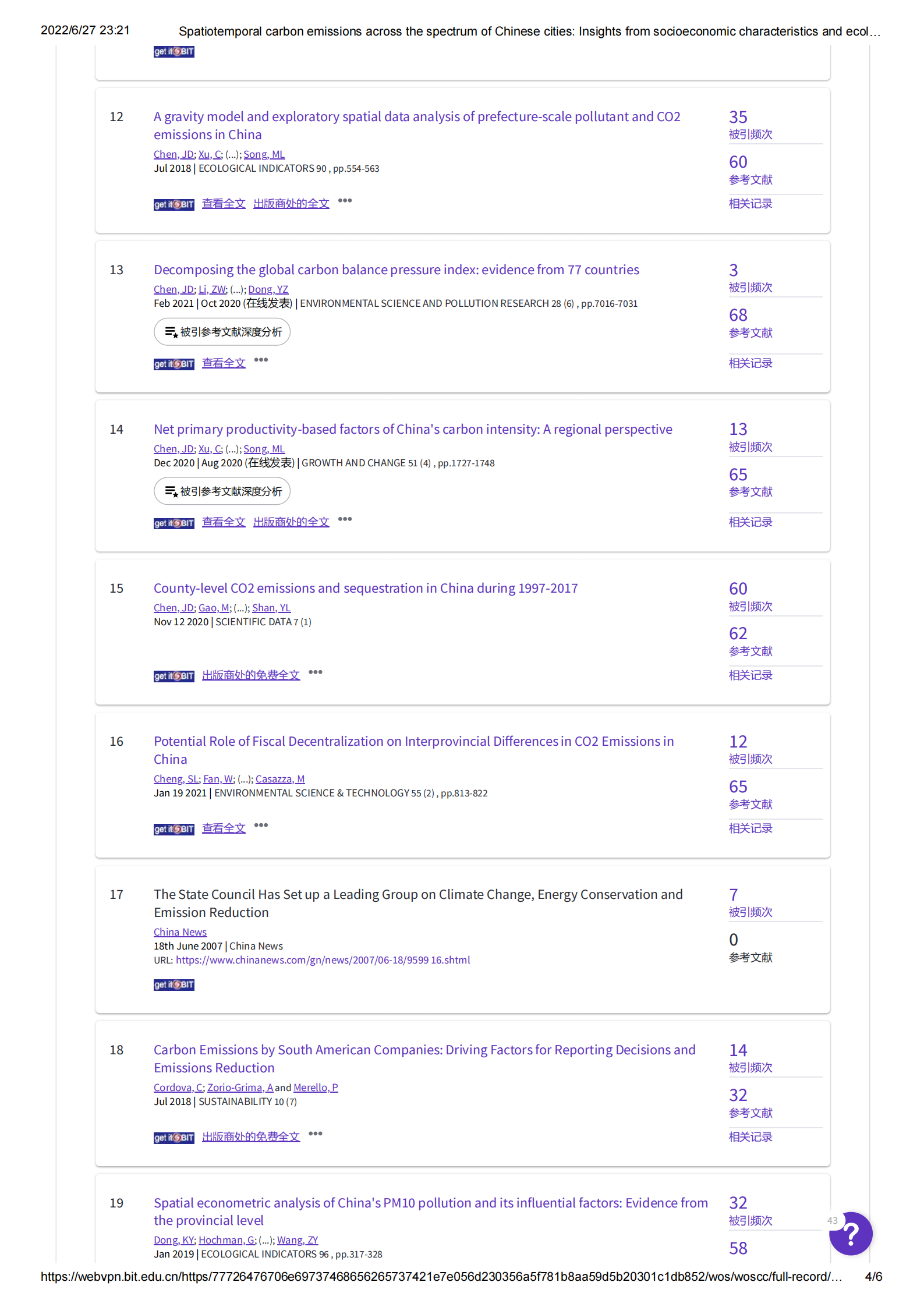Open the purple help question mark button
Screen dimensions: 924x1307
pyautogui.click(x=851, y=1234)
